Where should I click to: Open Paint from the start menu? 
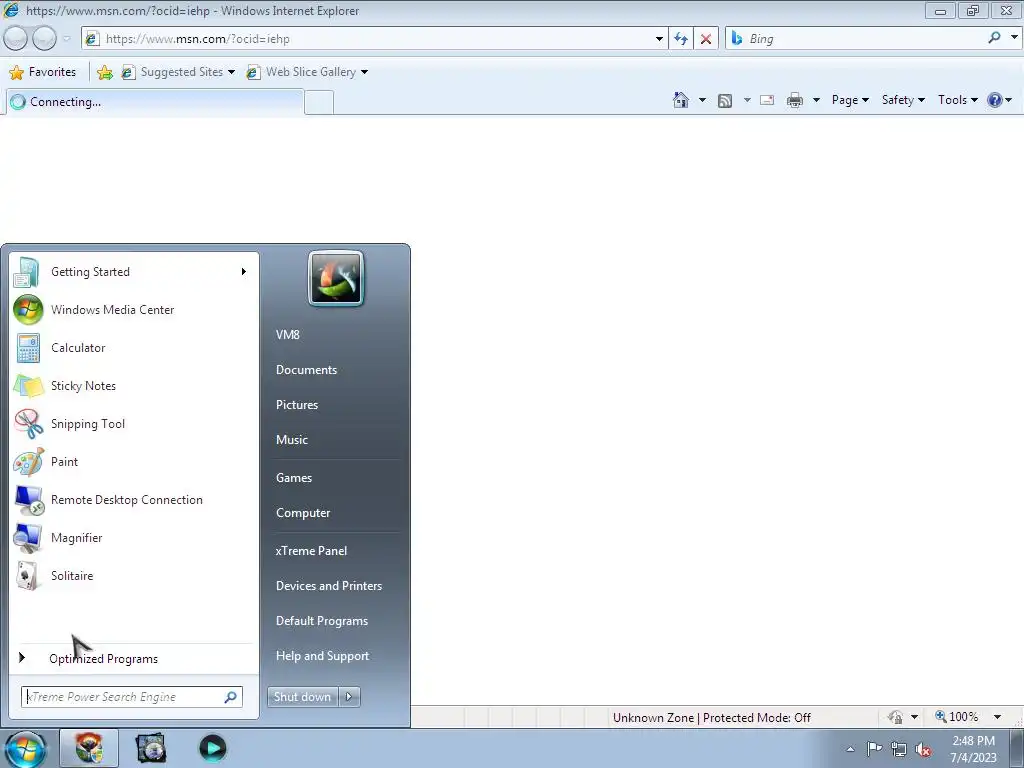click(x=134, y=462)
